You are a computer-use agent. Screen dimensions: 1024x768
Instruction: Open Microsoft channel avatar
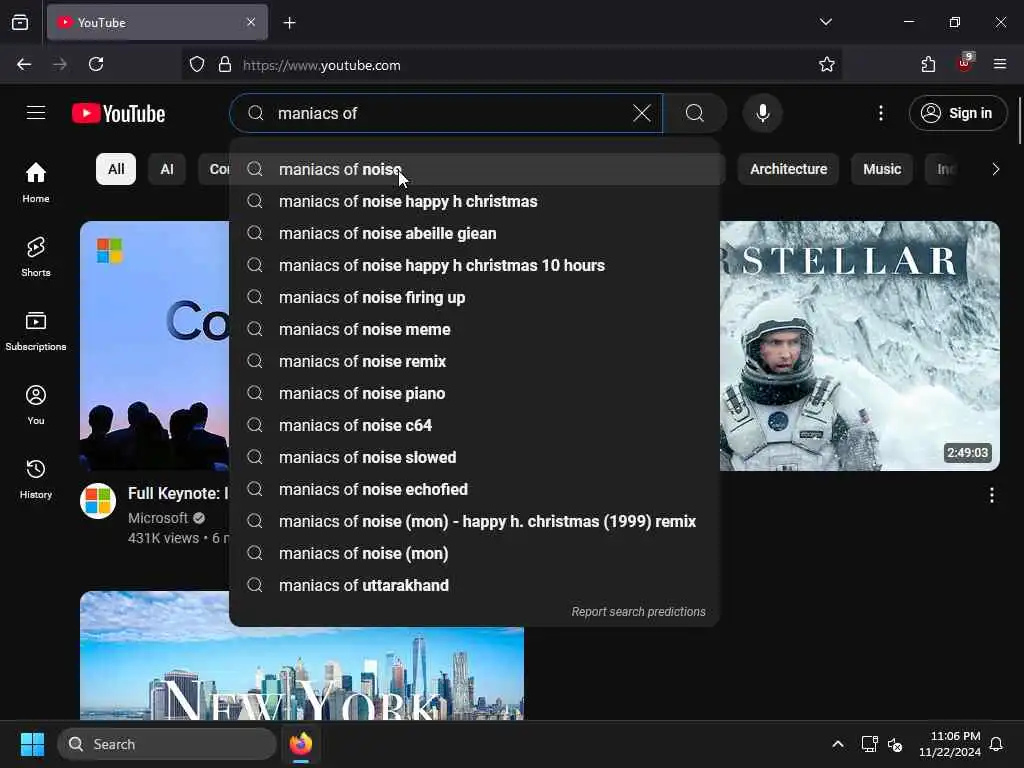[x=98, y=501]
